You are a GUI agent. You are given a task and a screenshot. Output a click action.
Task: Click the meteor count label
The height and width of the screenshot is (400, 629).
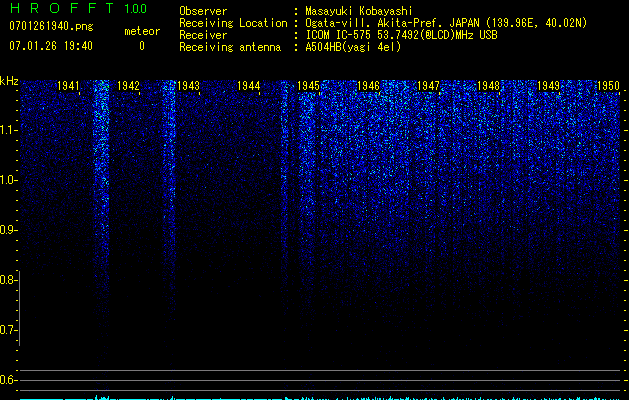tap(142, 31)
